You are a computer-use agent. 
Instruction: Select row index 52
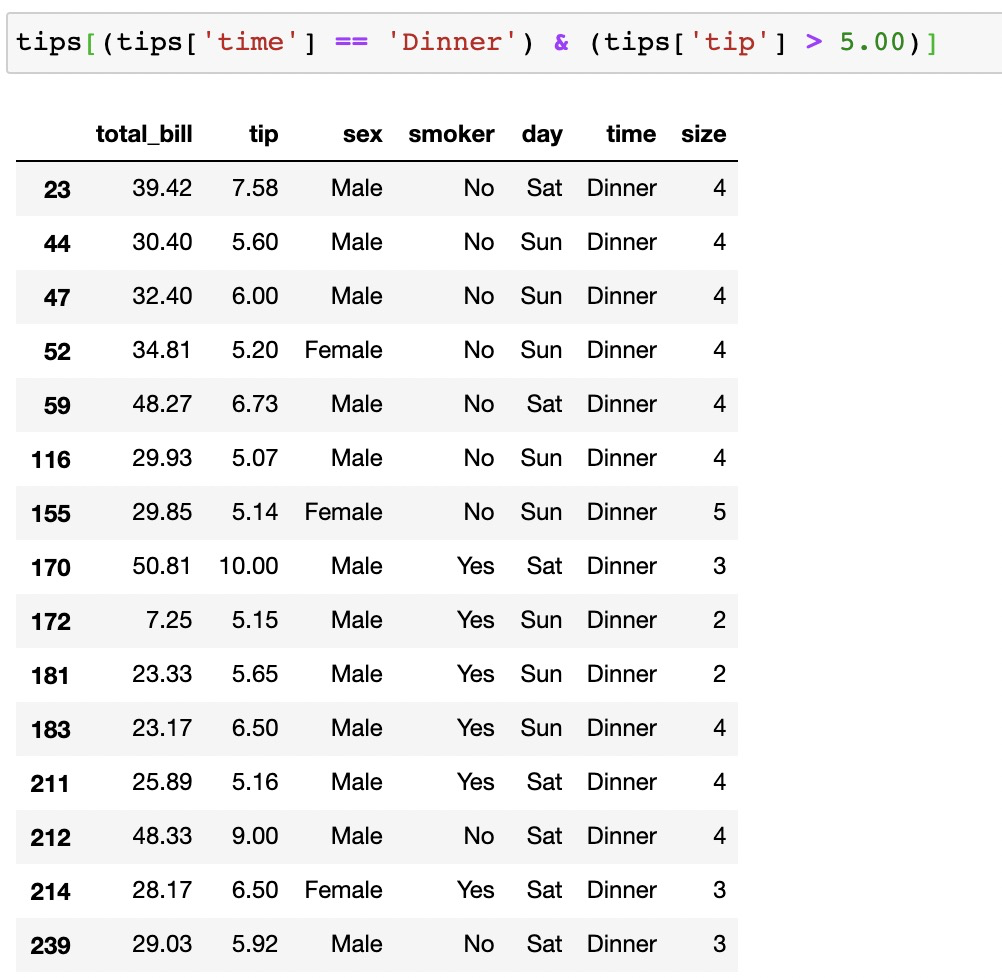point(57,351)
